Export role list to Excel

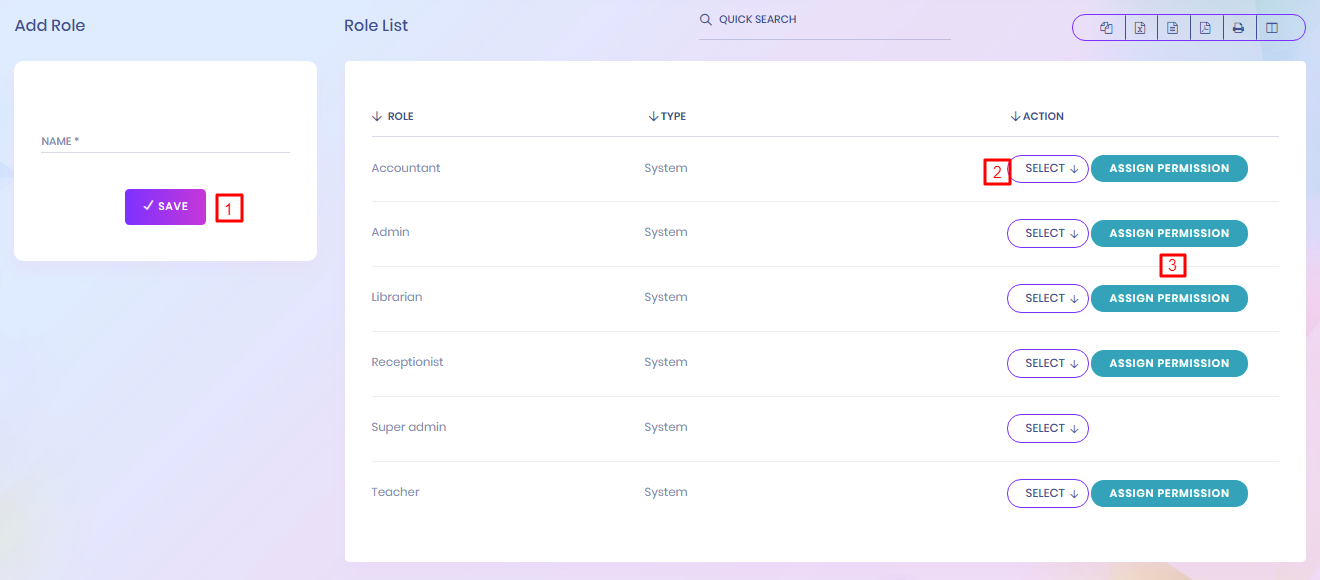[1139, 28]
